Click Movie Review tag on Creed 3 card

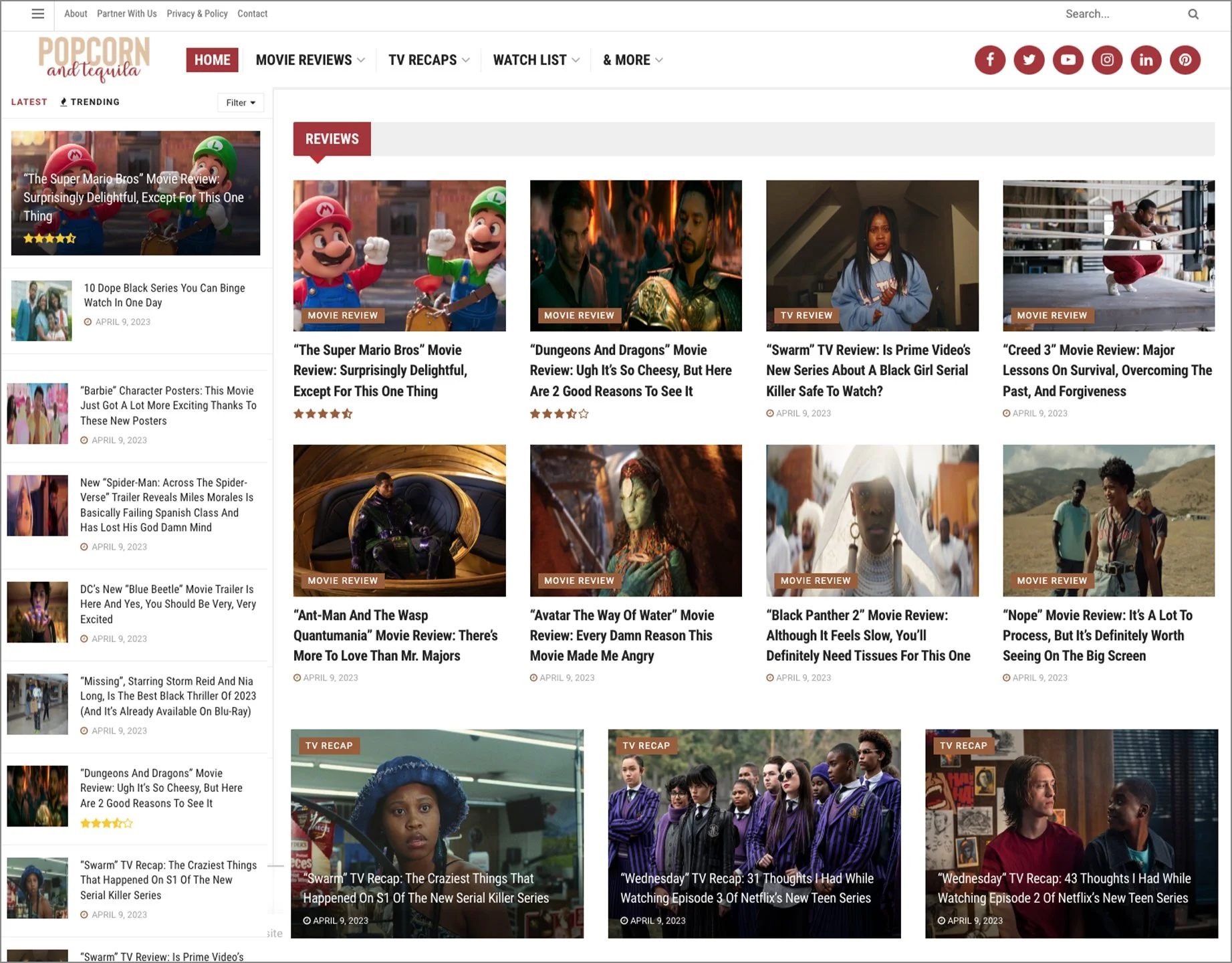1052,316
